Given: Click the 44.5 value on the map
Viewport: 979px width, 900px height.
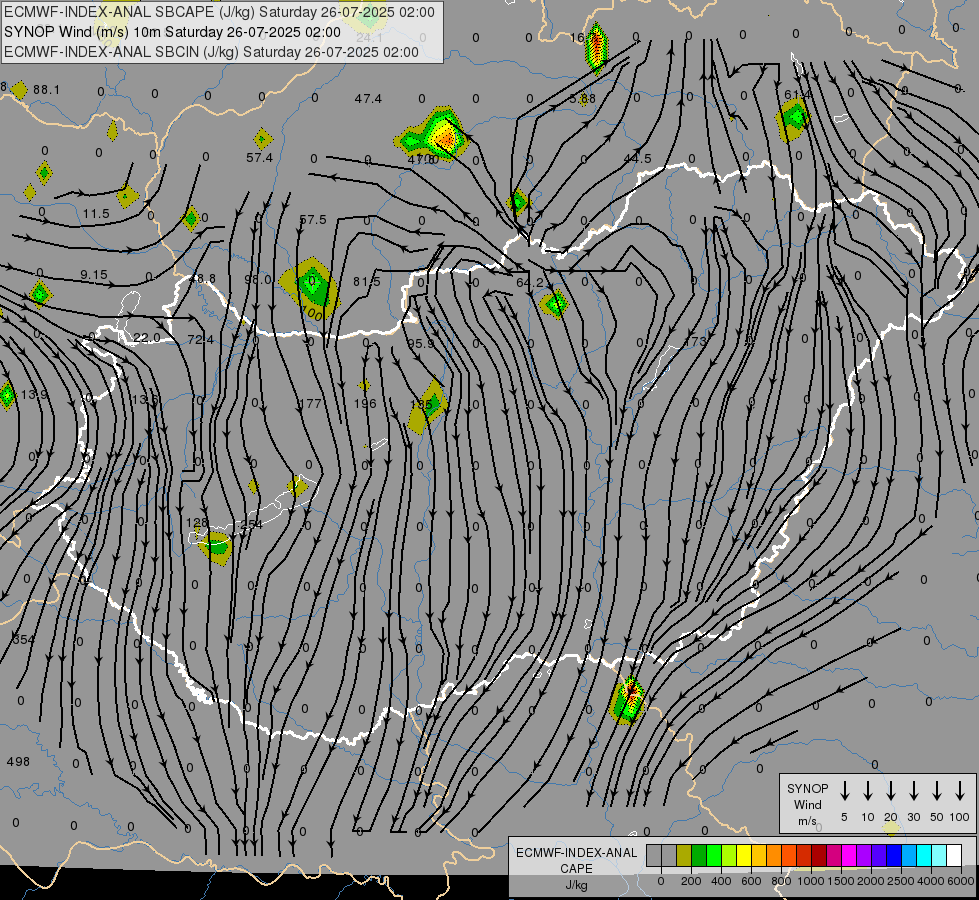Looking at the screenshot, I should point(637,159).
